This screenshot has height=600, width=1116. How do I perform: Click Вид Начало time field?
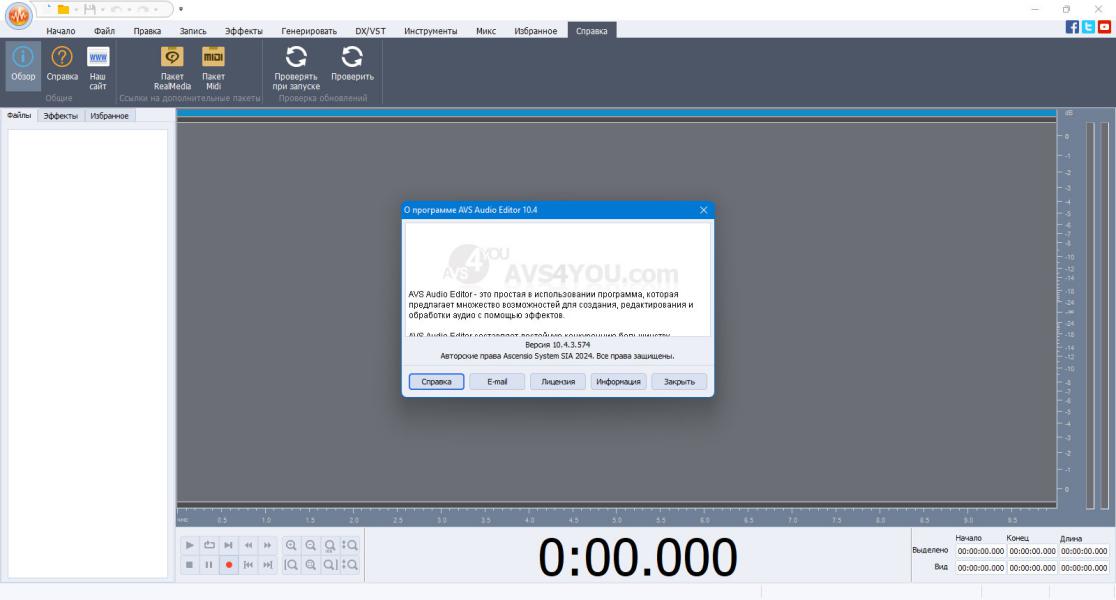click(981, 568)
